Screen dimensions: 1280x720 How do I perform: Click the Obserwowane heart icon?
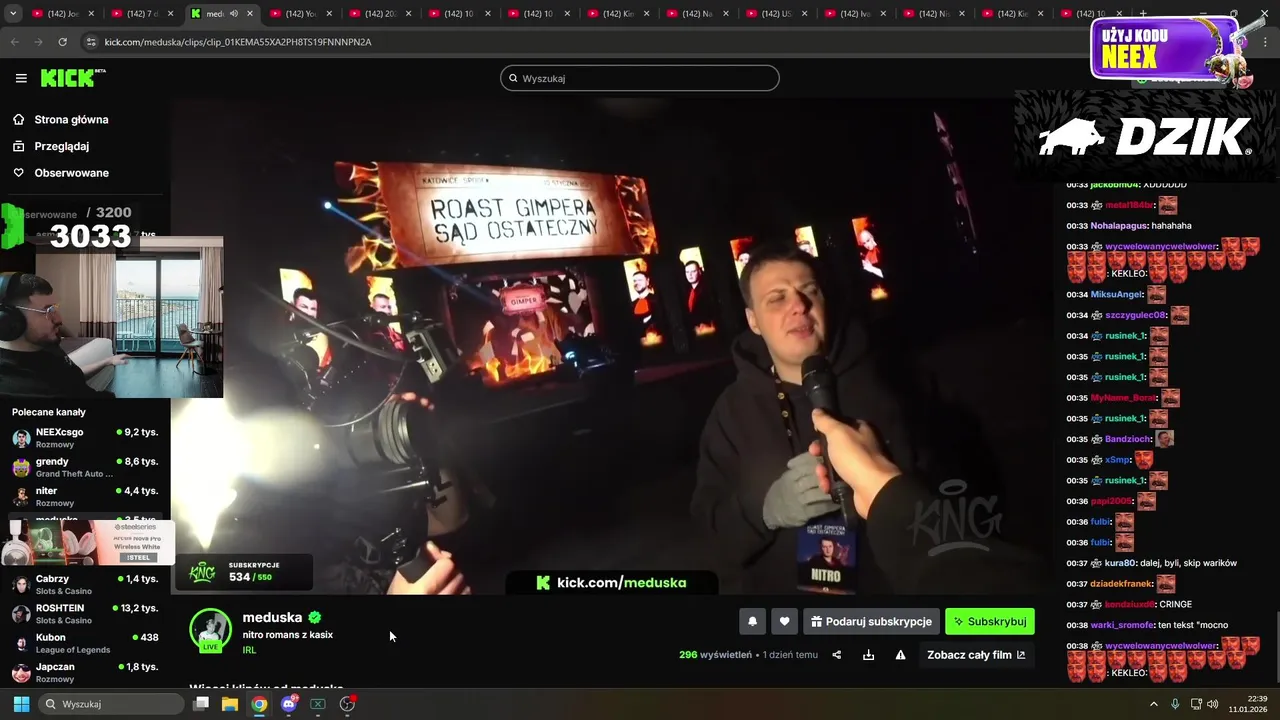point(18,173)
